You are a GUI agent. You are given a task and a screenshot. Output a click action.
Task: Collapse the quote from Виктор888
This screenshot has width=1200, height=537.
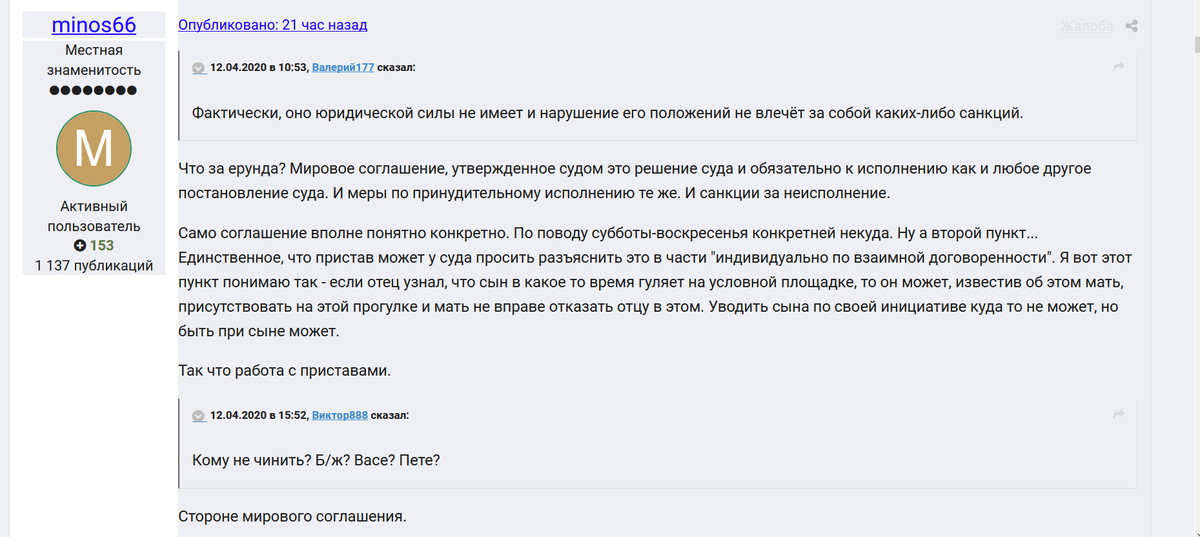199,415
